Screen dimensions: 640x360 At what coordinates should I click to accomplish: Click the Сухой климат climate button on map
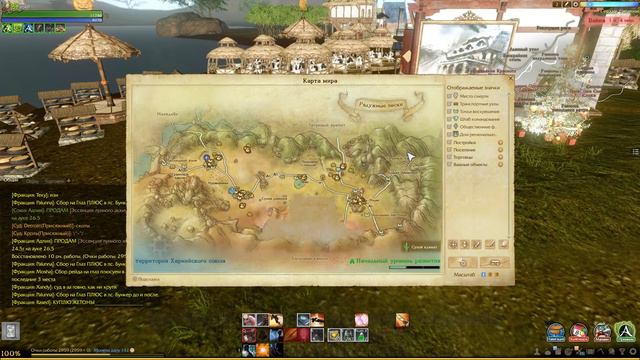[421, 247]
